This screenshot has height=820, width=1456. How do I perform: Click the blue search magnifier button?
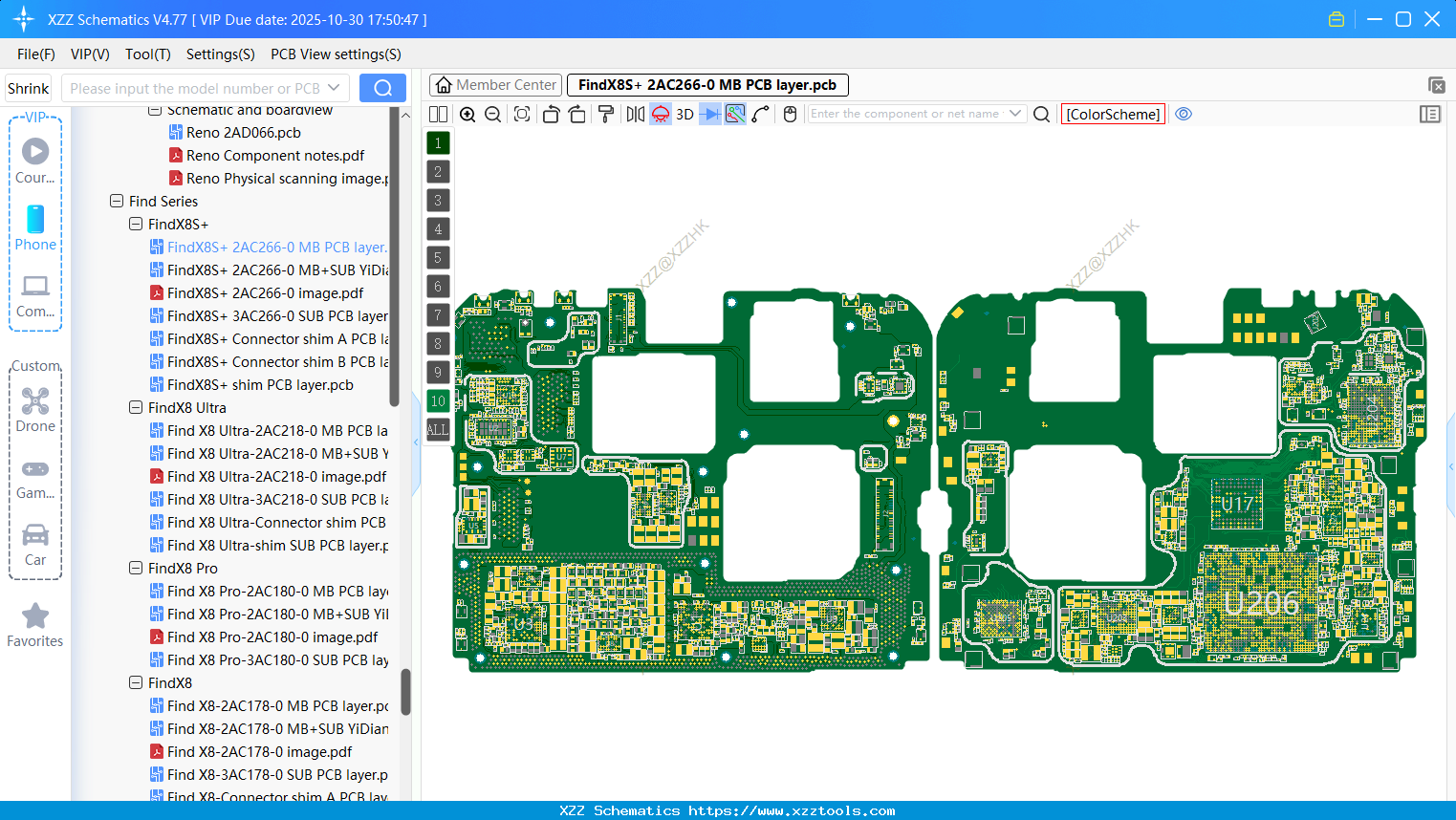pos(382,87)
